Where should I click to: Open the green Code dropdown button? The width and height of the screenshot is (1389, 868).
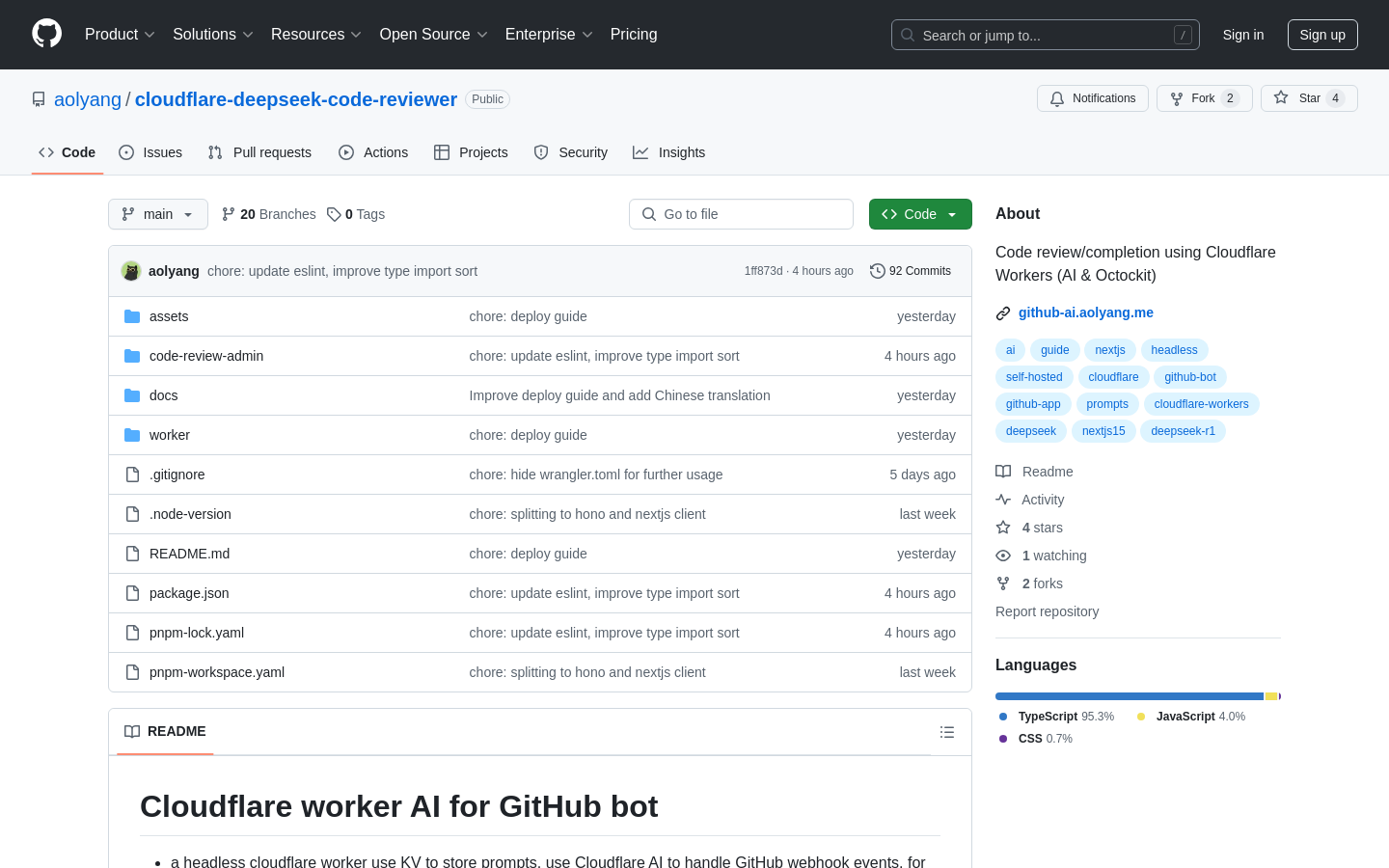920,214
